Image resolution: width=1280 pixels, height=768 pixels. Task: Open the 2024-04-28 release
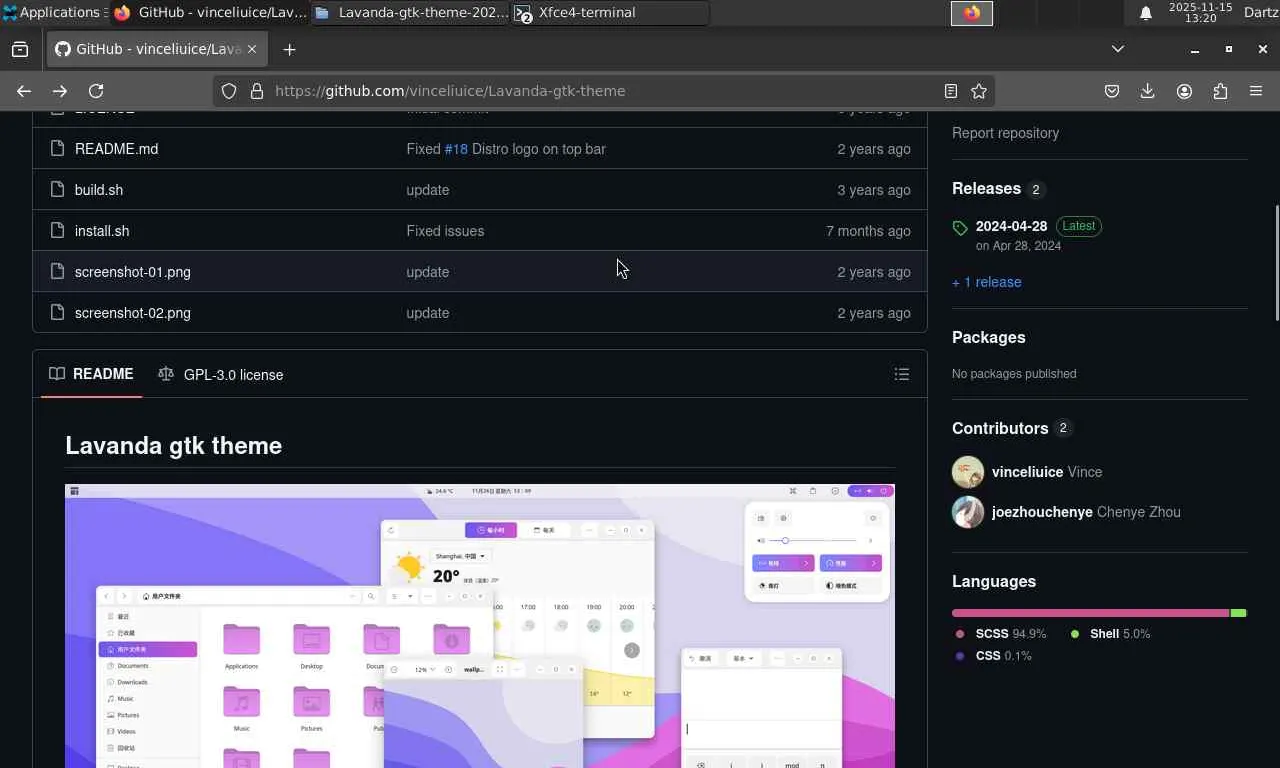coord(1011,226)
